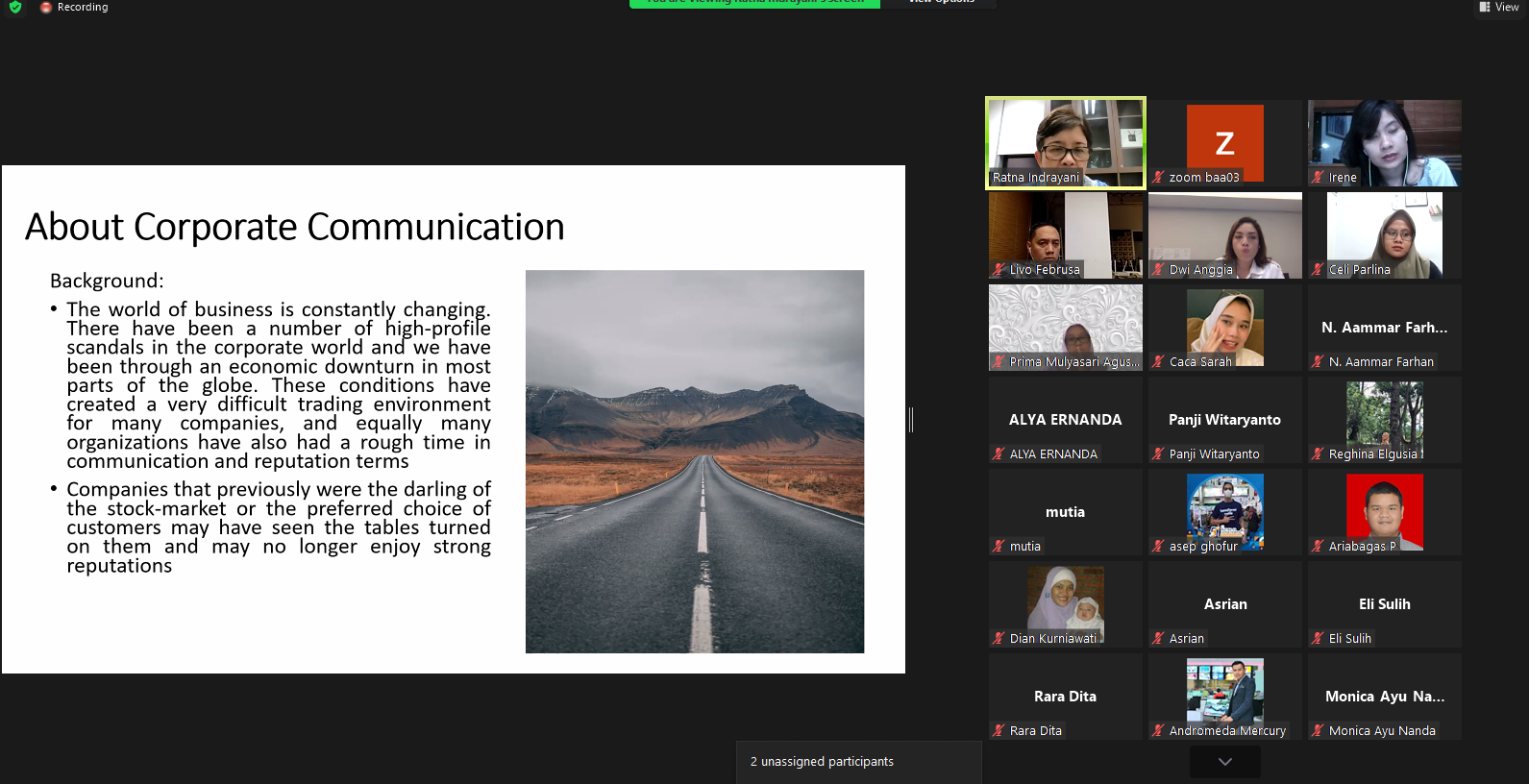Select Caca Sarah's video thumbnail
Viewport: 1529px width, 784px height.
[1225, 328]
